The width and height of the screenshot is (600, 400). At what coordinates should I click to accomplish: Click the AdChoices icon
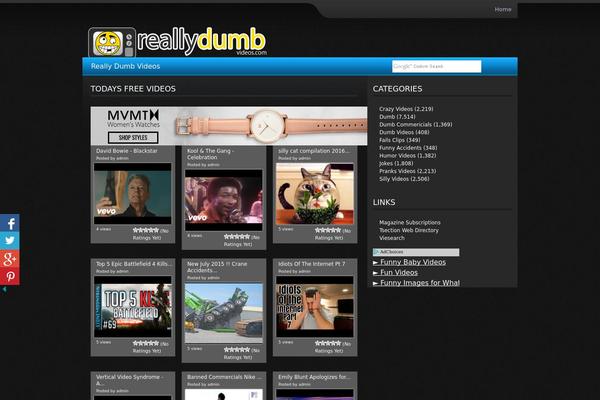click(377, 252)
